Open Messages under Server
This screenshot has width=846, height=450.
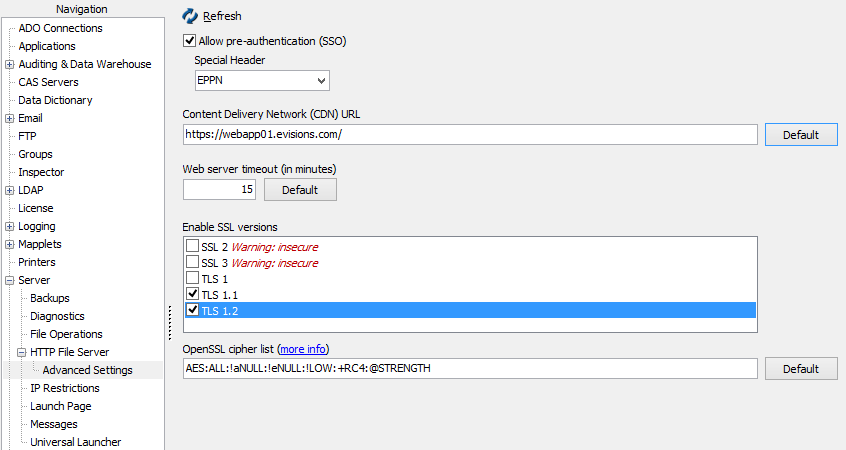[54, 424]
